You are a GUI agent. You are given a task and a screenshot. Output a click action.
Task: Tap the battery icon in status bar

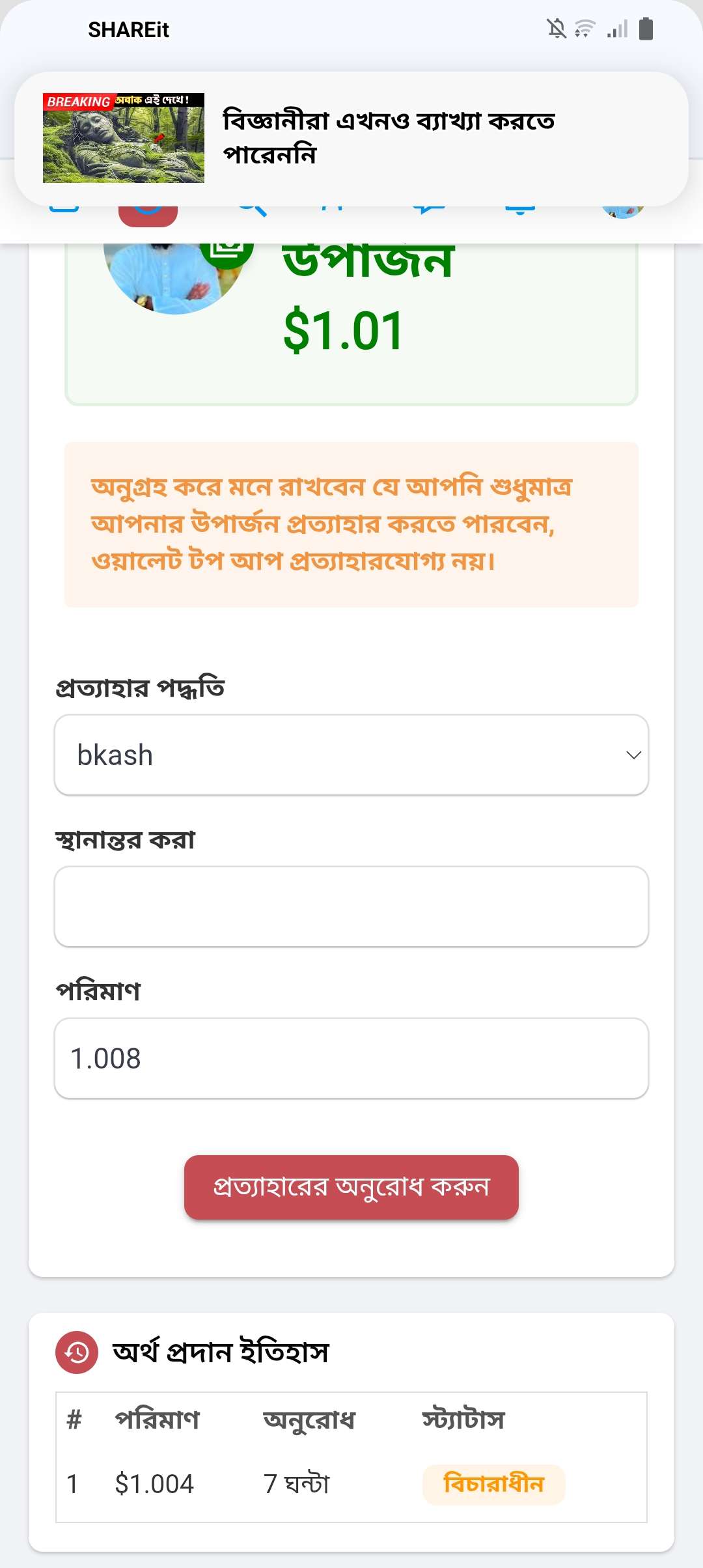[646, 29]
